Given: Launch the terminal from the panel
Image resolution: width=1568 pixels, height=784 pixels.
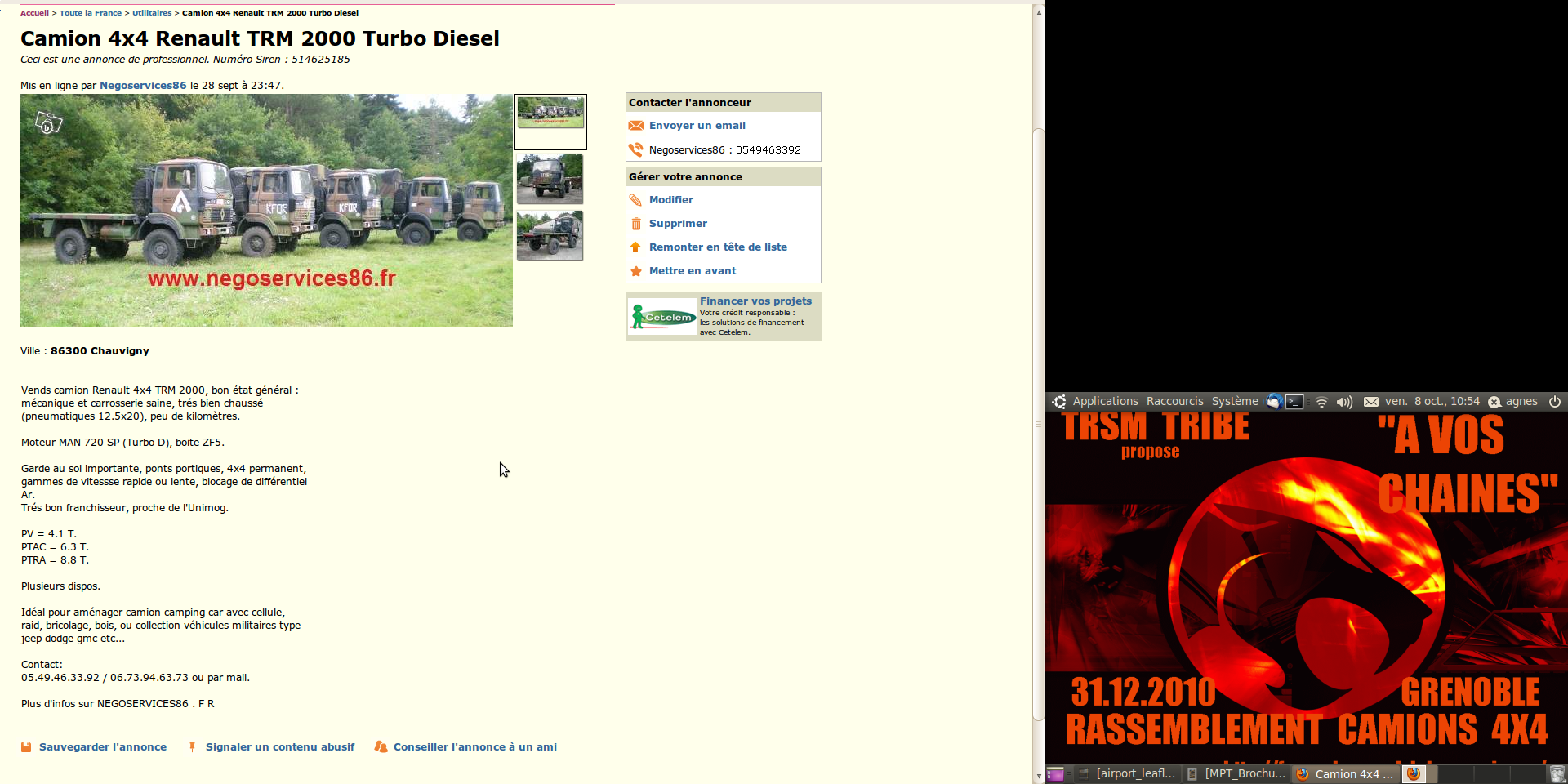Looking at the screenshot, I should point(1294,401).
